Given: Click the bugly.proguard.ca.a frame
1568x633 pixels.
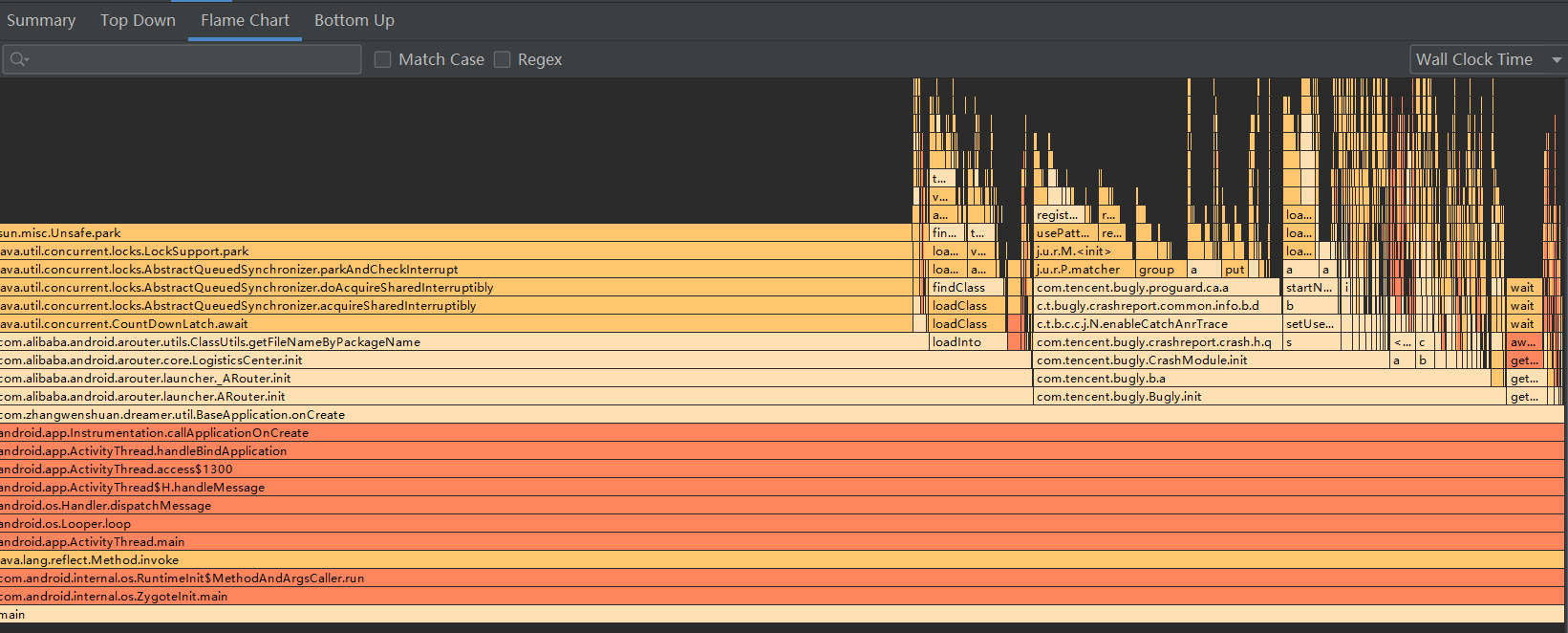Looking at the screenshot, I should [1156, 288].
